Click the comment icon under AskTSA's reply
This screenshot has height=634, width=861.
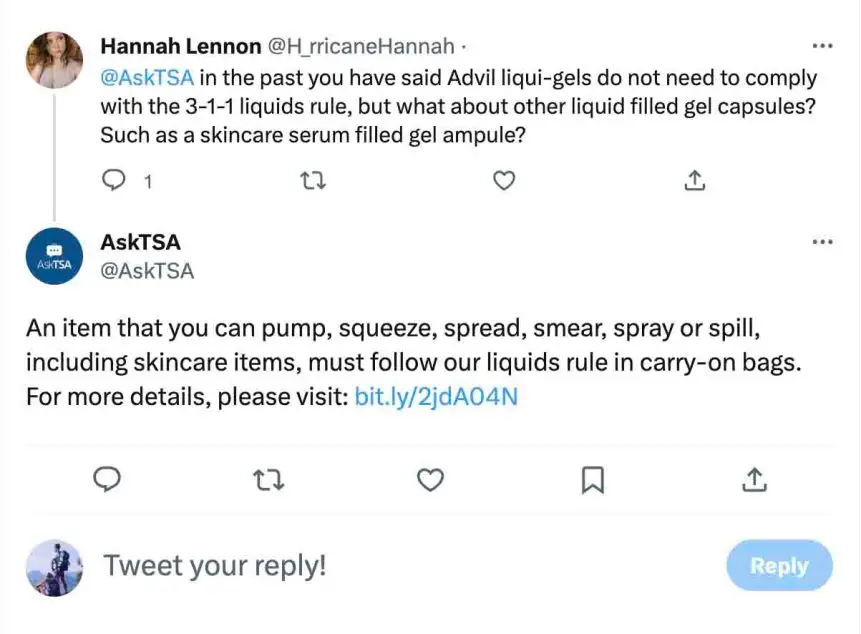[x=108, y=480]
